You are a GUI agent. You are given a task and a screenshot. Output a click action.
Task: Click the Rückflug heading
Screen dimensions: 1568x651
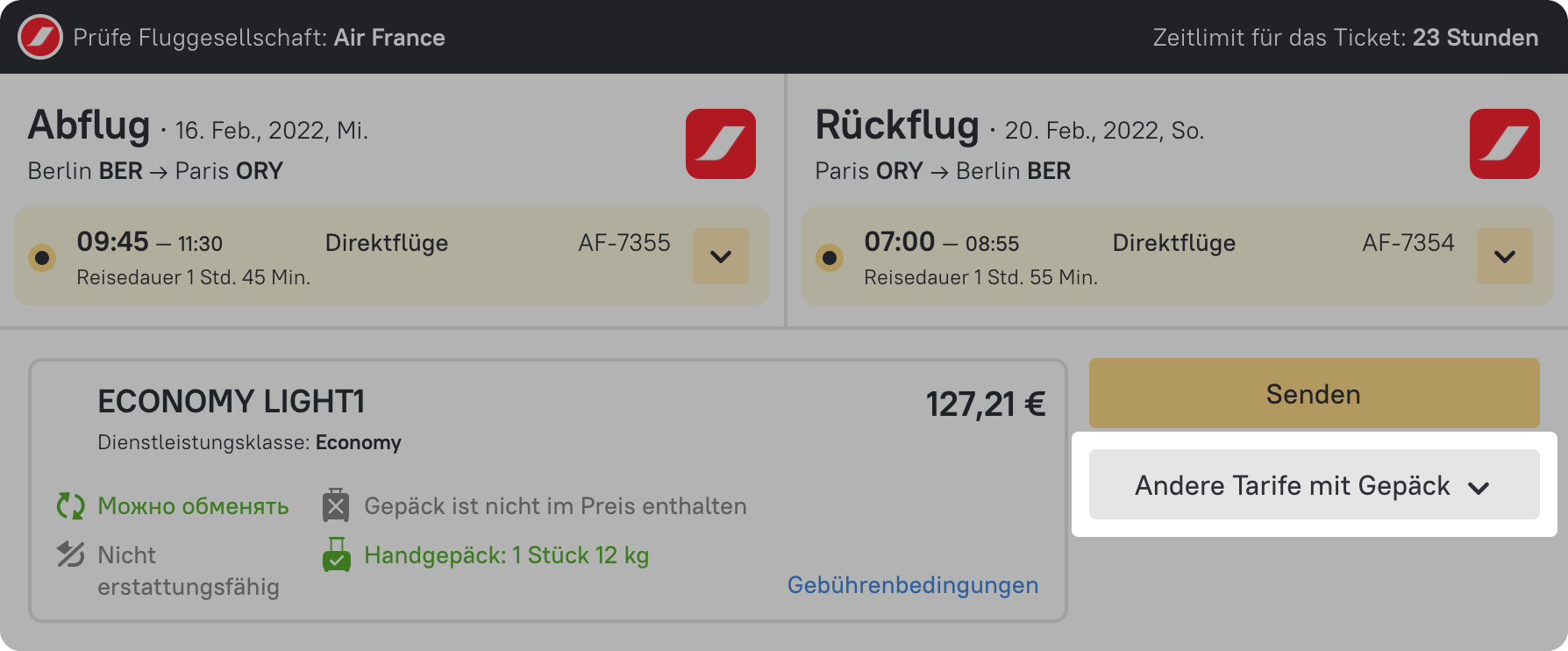pos(896,125)
